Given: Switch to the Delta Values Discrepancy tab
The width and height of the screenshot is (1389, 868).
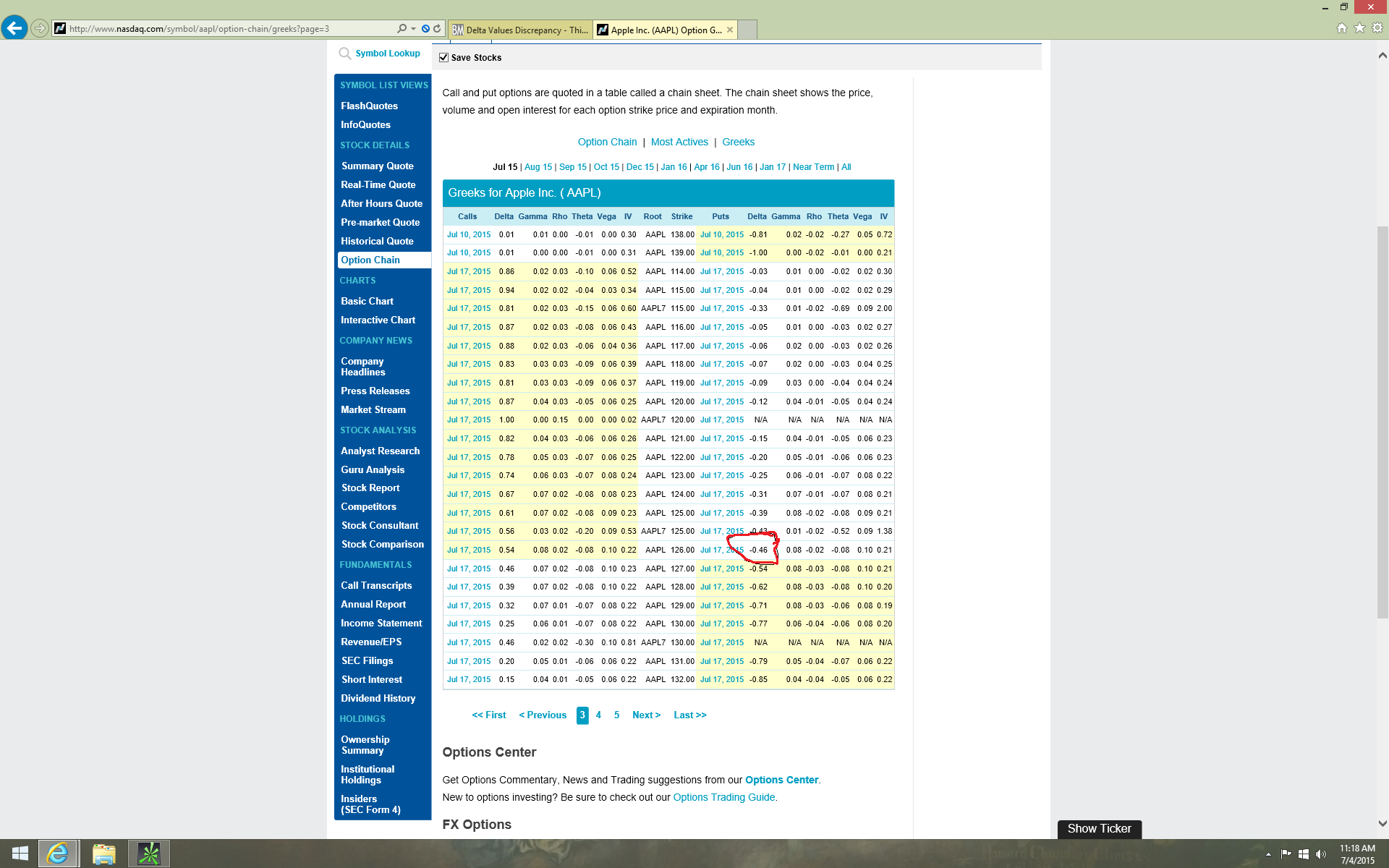Looking at the screenshot, I should 520,30.
